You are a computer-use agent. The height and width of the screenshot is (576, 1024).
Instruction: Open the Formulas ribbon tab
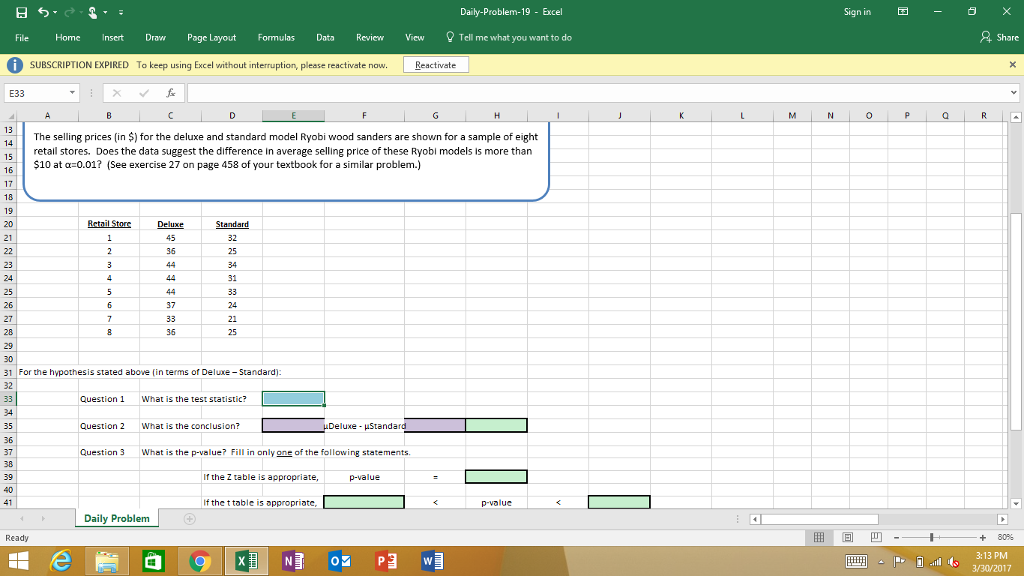pyautogui.click(x=276, y=37)
